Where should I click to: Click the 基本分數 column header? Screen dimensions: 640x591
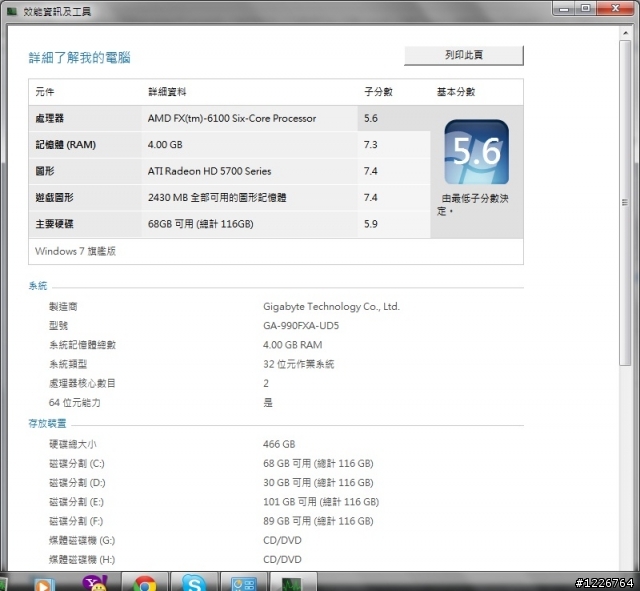[x=456, y=92]
